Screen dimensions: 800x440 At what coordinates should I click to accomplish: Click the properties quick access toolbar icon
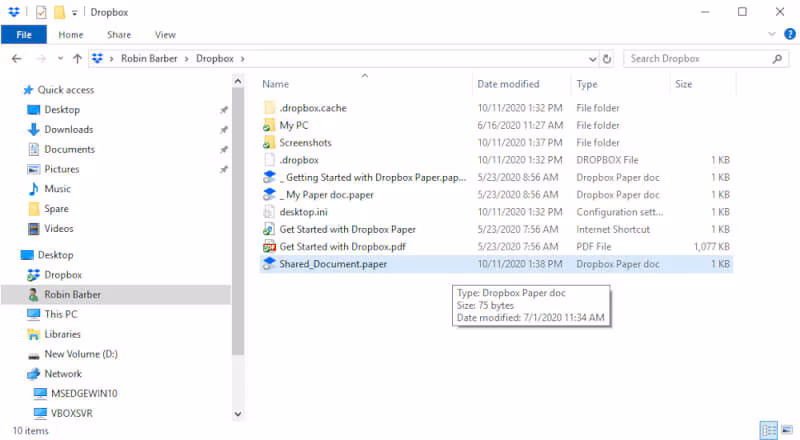(x=41, y=12)
